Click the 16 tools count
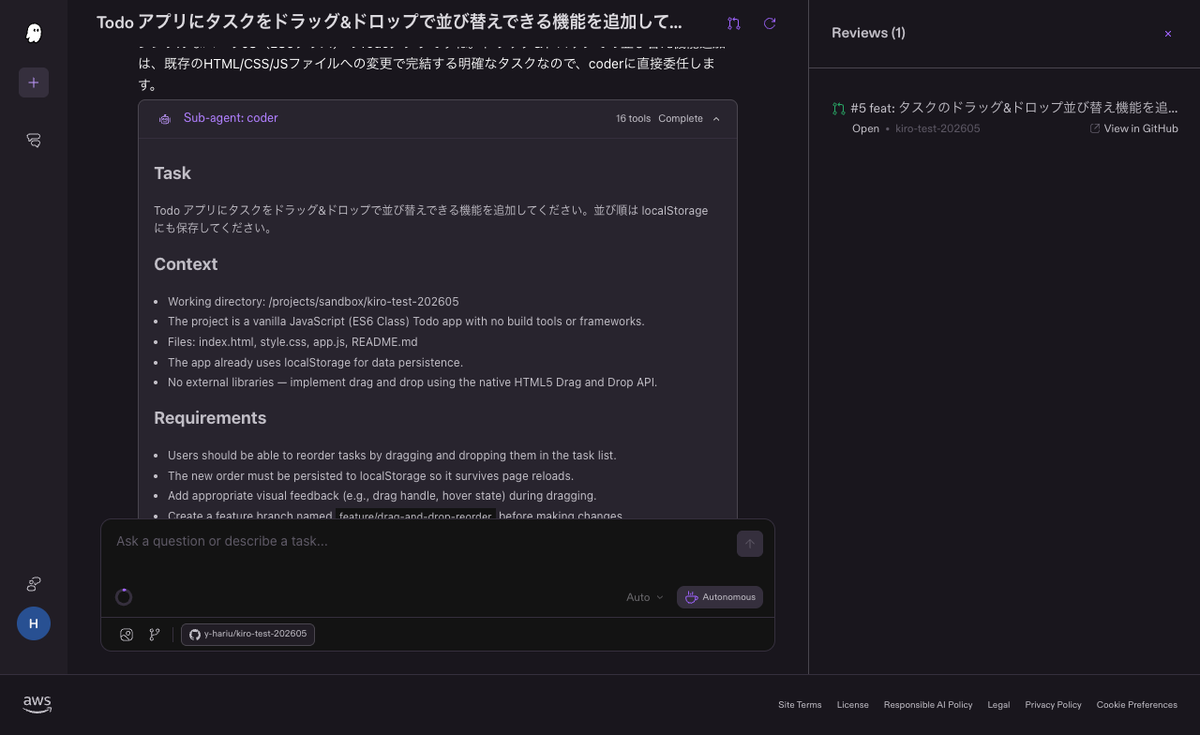1200x735 pixels. [x=633, y=118]
